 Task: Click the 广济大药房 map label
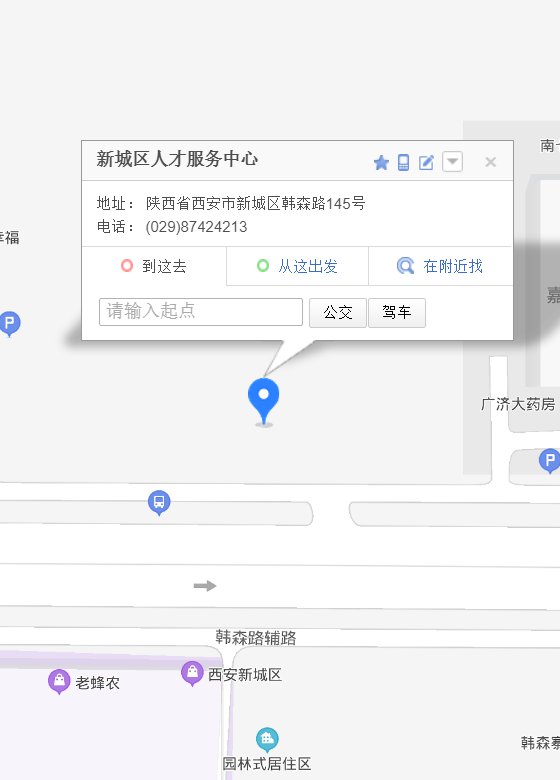coord(518,404)
